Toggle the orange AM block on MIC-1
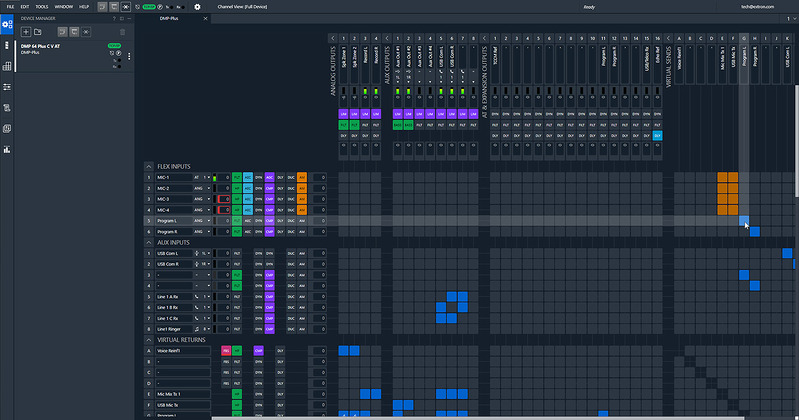This screenshot has width=799, height=420. click(302, 177)
